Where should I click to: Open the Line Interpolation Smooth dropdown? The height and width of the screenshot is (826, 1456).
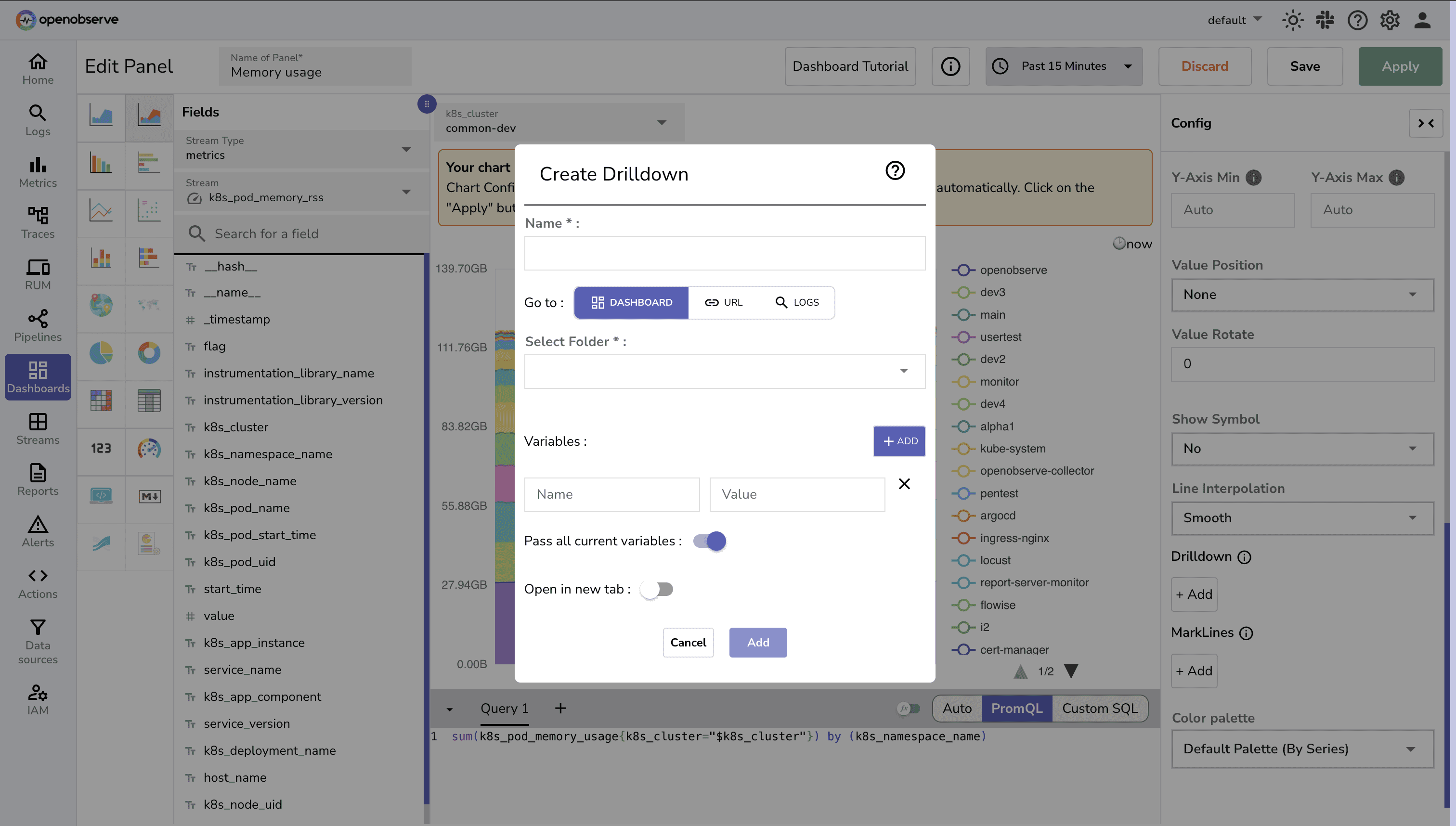(1301, 518)
